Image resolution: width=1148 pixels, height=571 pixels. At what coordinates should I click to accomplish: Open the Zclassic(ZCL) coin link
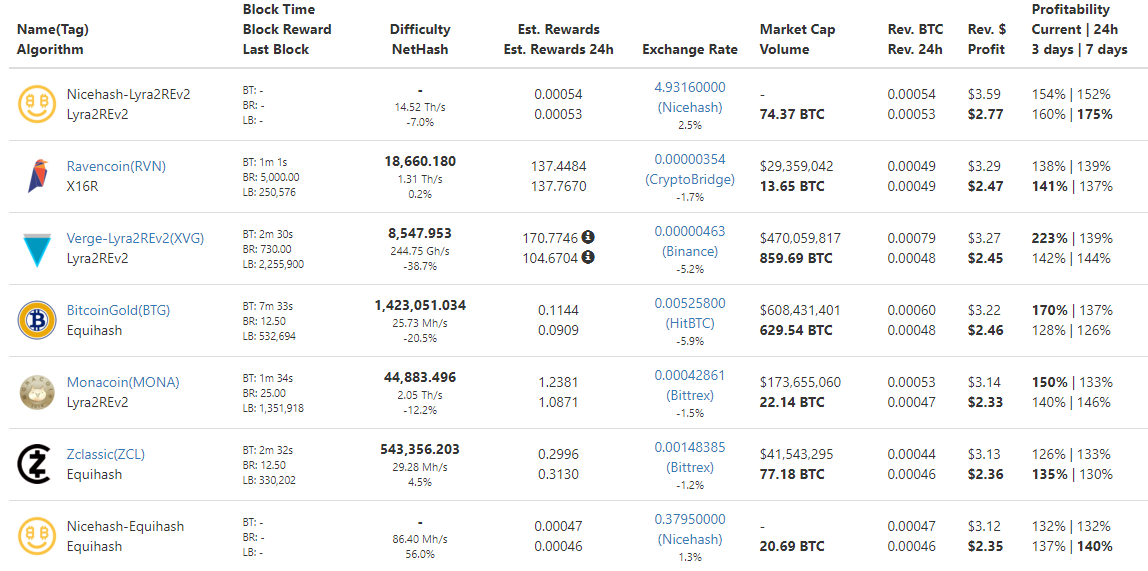coord(106,454)
